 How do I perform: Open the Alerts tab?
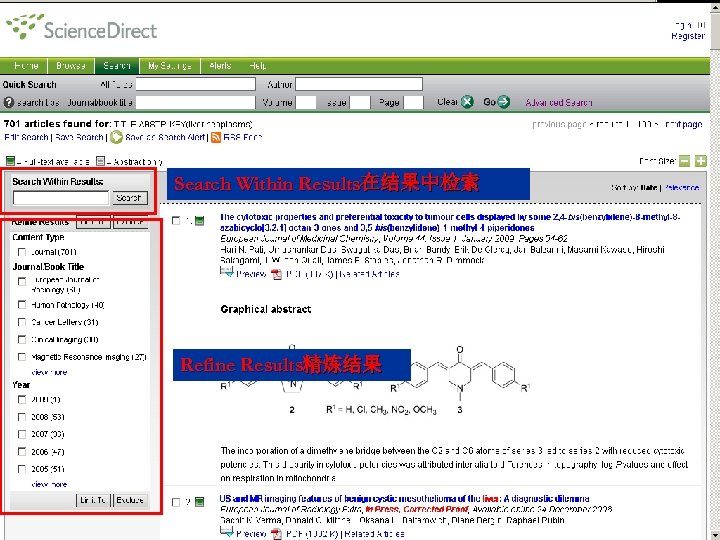[x=220, y=66]
